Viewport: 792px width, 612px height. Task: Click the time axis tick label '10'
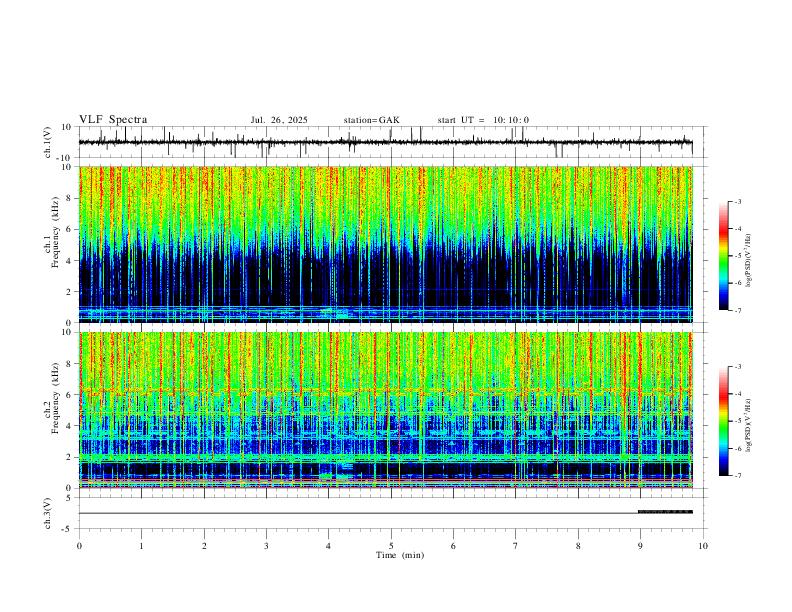pos(703,546)
